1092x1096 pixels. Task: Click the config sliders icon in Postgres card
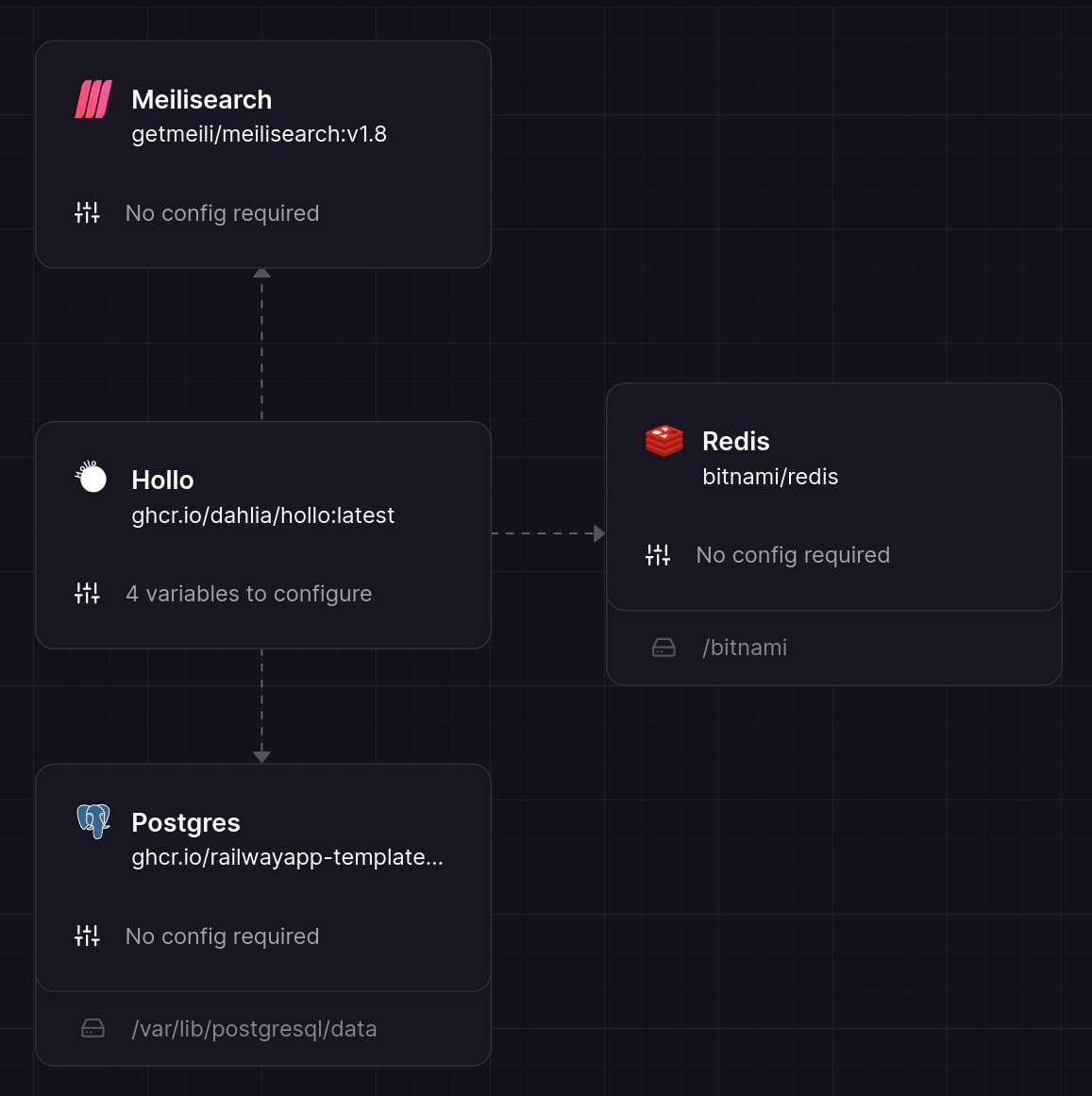tap(87, 936)
